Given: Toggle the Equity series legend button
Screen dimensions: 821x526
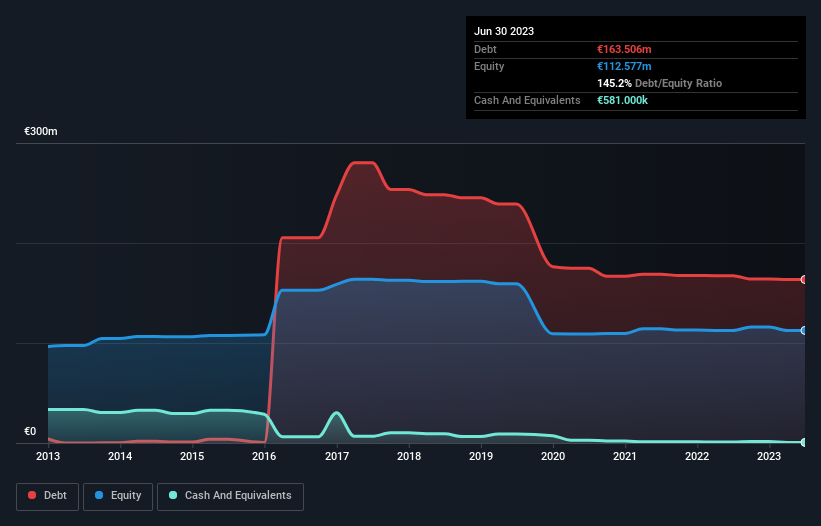Looking at the screenshot, I should [118, 496].
